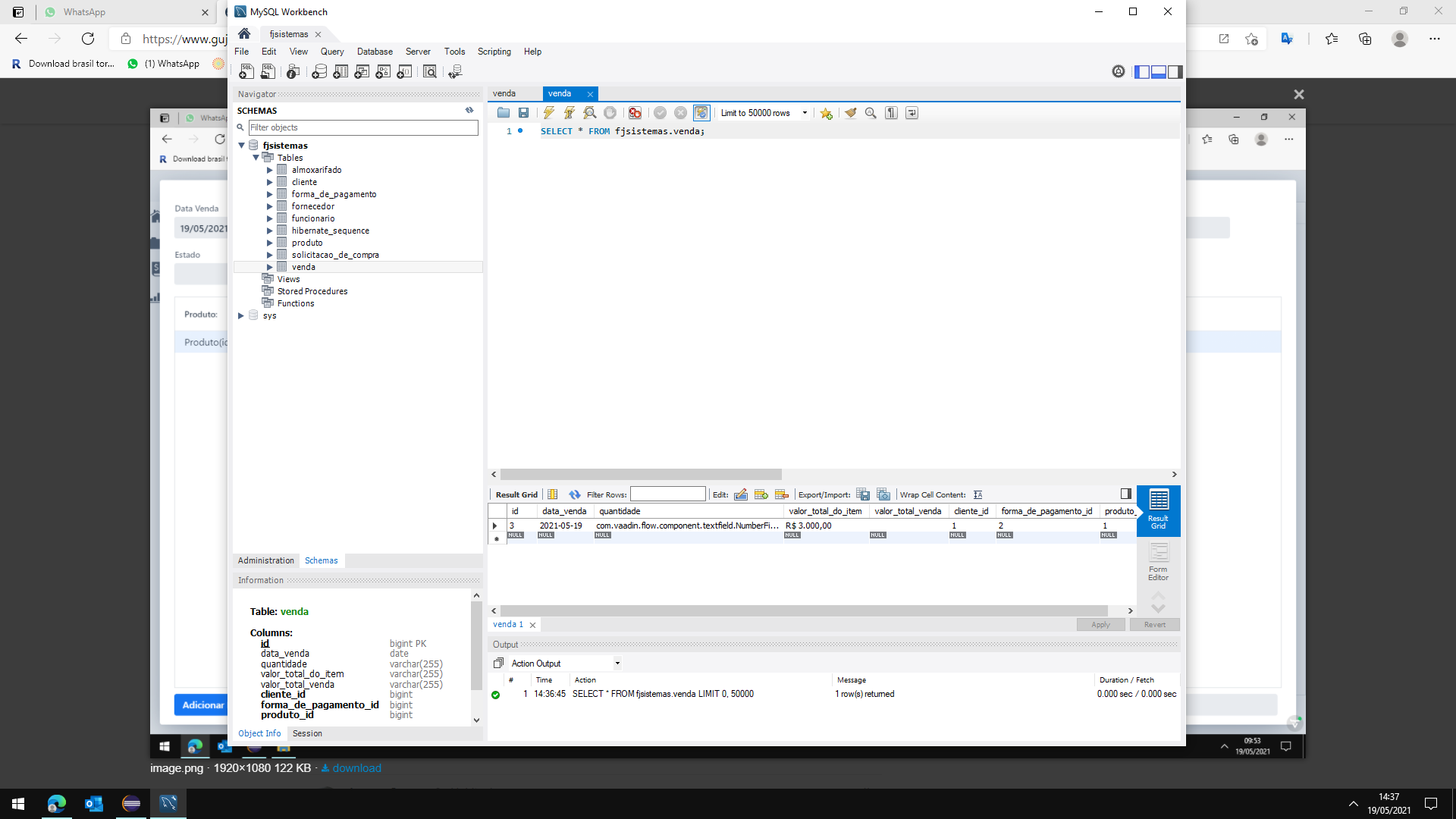
Task: Collapse the Tables tree node
Action: coord(256,158)
